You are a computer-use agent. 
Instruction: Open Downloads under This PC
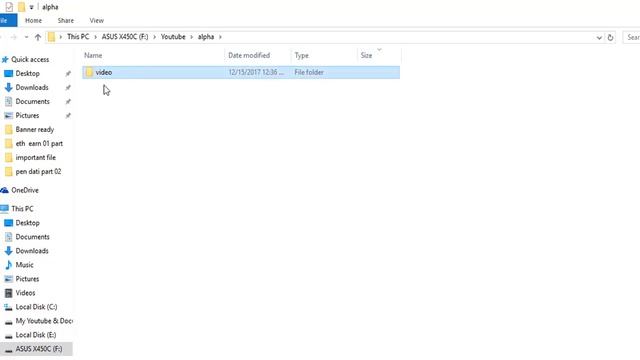(x=32, y=251)
